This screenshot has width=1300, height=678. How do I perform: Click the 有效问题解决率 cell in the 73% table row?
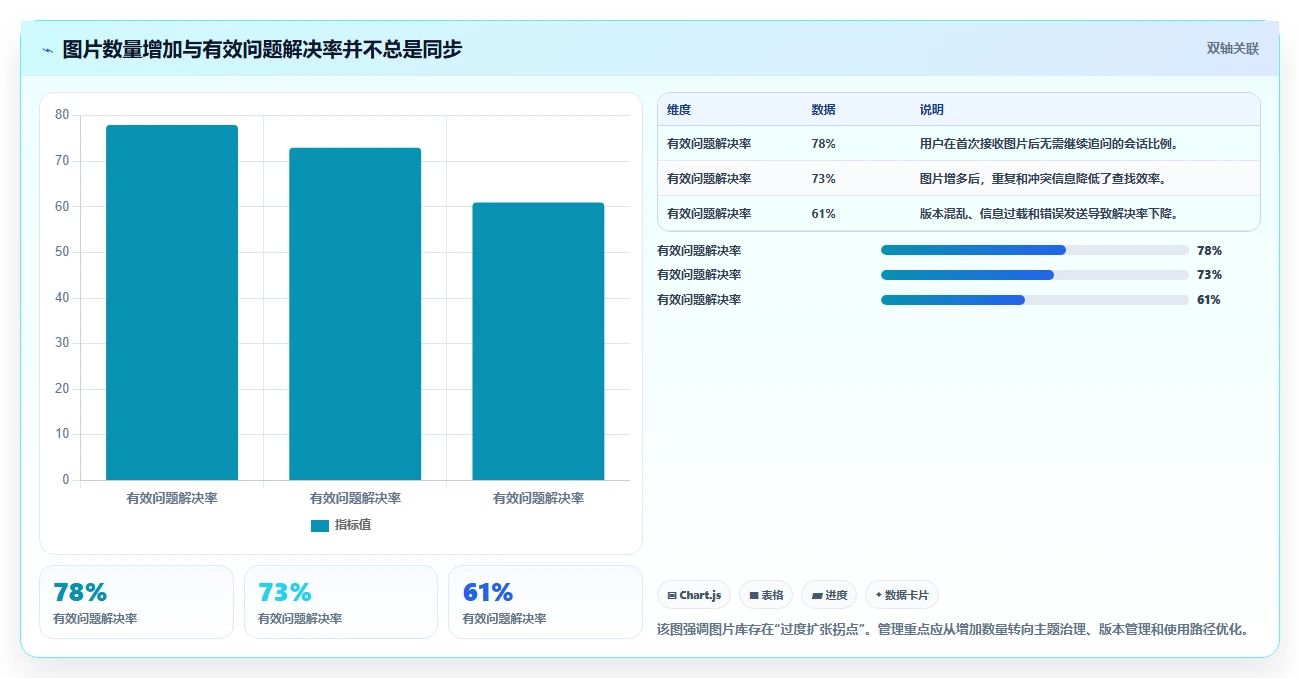(x=709, y=179)
